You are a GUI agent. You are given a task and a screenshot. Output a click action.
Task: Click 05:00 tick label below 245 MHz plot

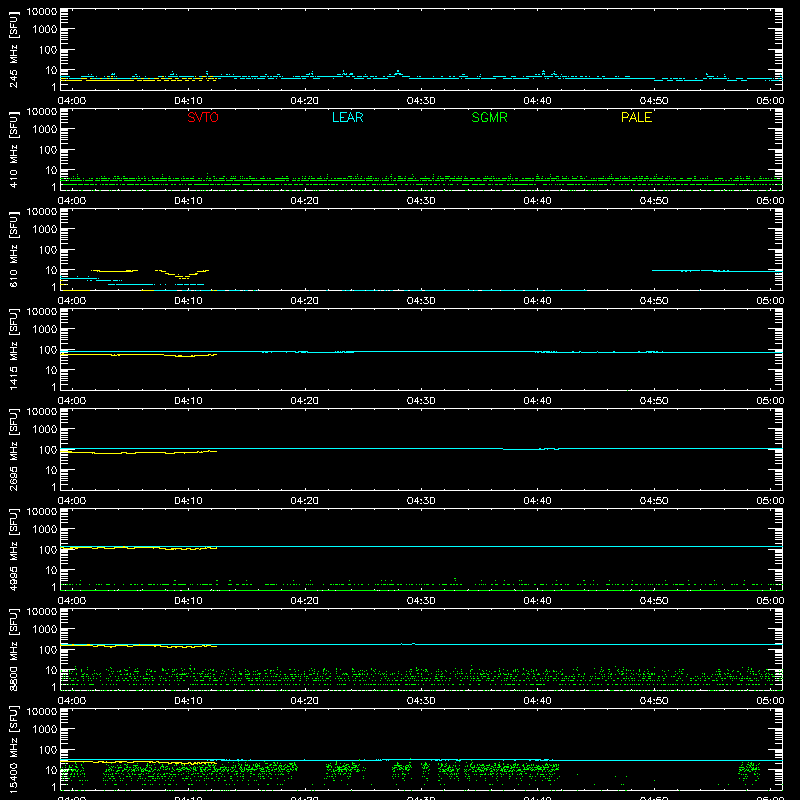pyautogui.click(x=770, y=101)
